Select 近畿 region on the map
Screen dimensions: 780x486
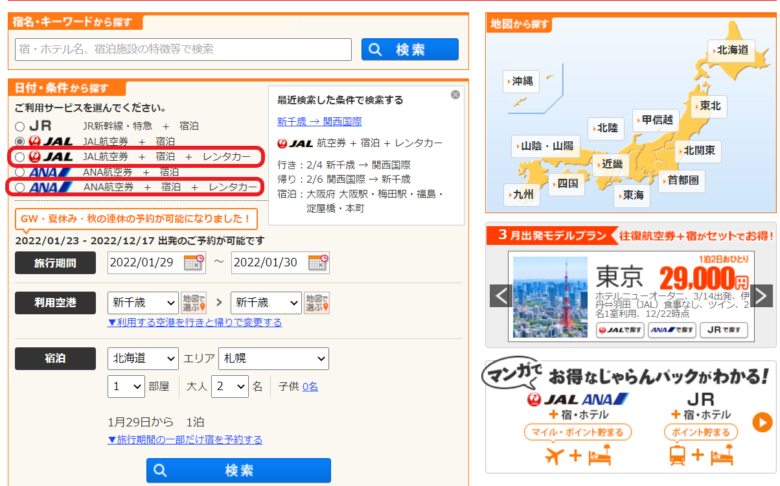point(611,164)
